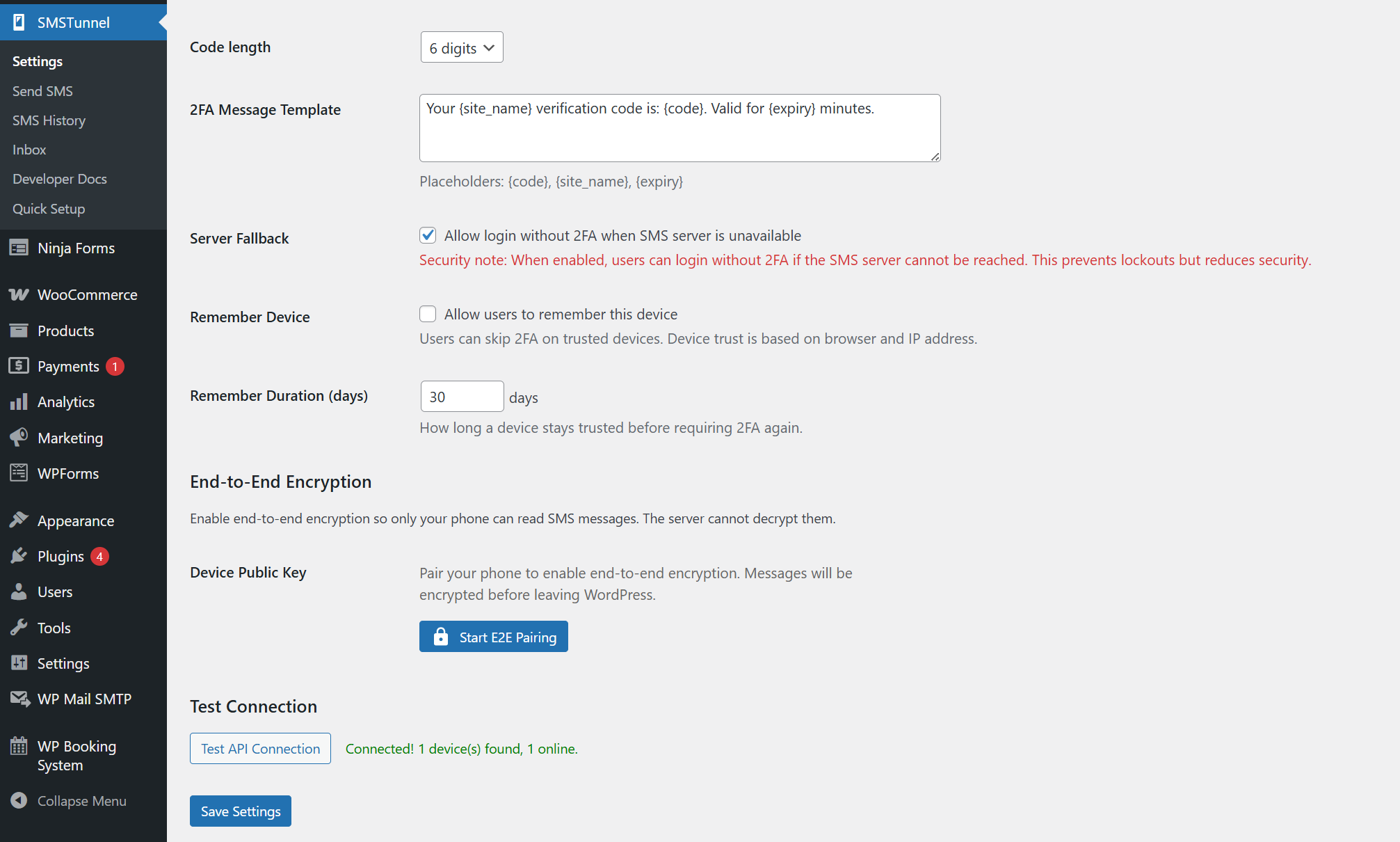Open Analytics via the bar chart icon
Viewport: 1400px width, 842px height.
19,402
